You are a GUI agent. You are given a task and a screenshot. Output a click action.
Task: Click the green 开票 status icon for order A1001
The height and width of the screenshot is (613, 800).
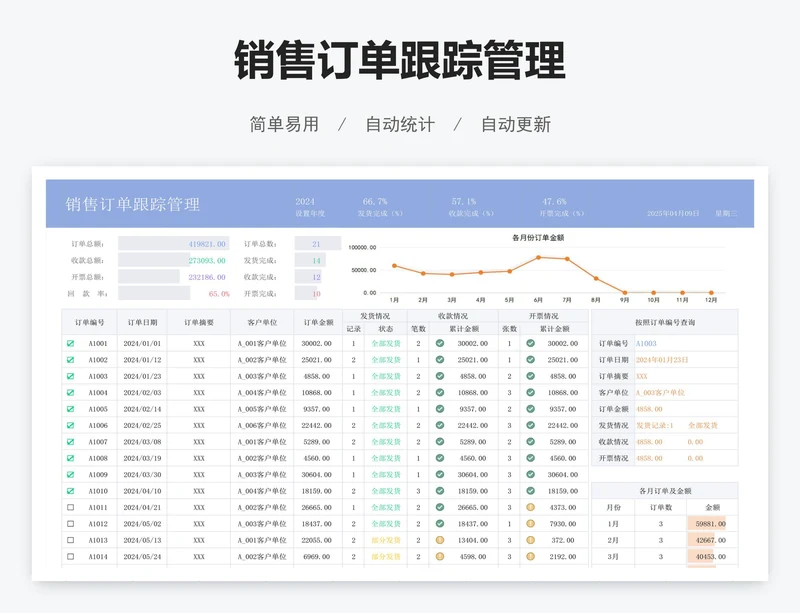(x=531, y=344)
